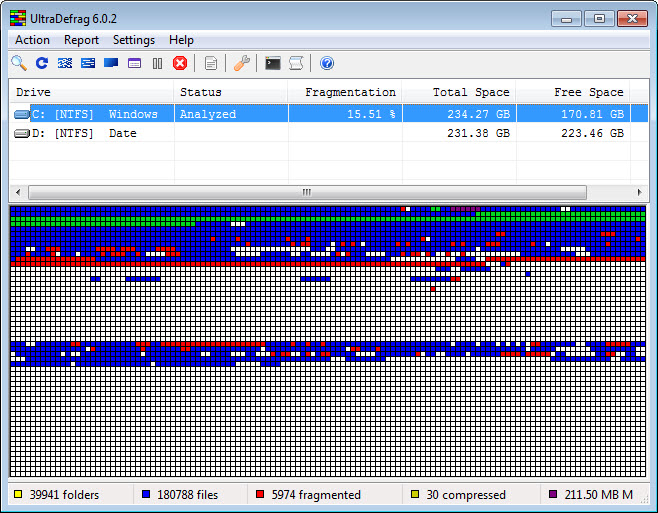Minimize the UltraDefrag window
The image size is (658, 513).
point(566,19)
